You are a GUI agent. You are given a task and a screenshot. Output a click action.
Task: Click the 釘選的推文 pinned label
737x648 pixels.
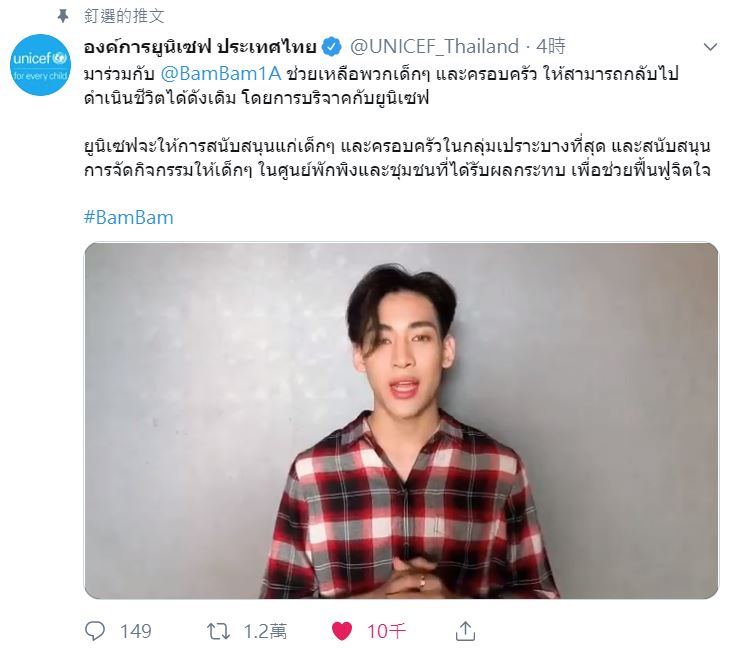[x=124, y=16]
